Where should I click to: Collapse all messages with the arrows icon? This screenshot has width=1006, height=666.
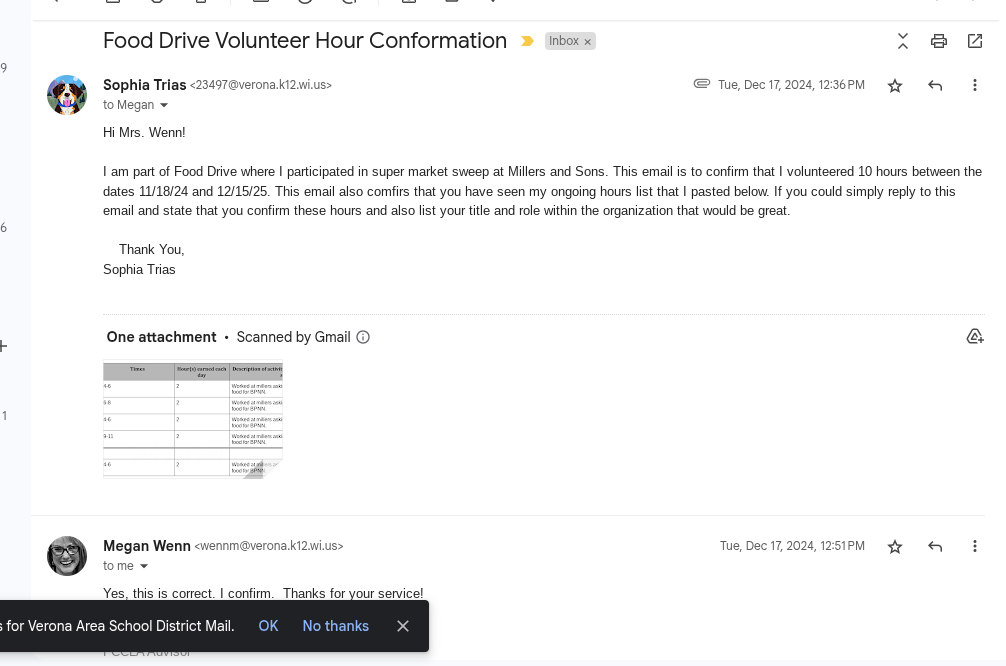[x=903, y=41]
